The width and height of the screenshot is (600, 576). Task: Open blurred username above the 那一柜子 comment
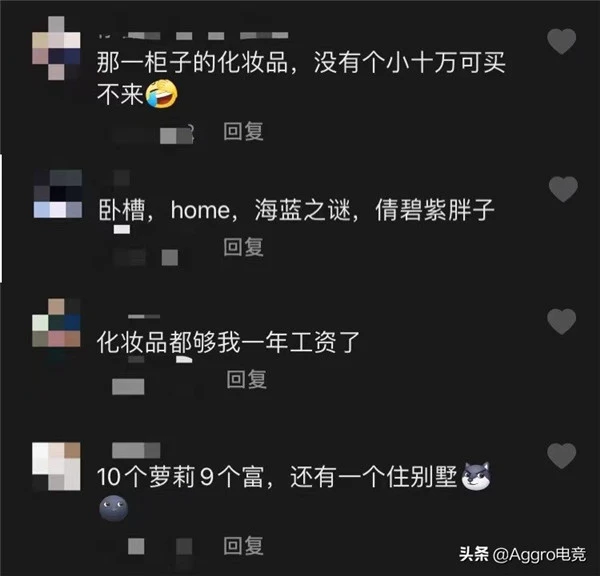tap(193, 36)
